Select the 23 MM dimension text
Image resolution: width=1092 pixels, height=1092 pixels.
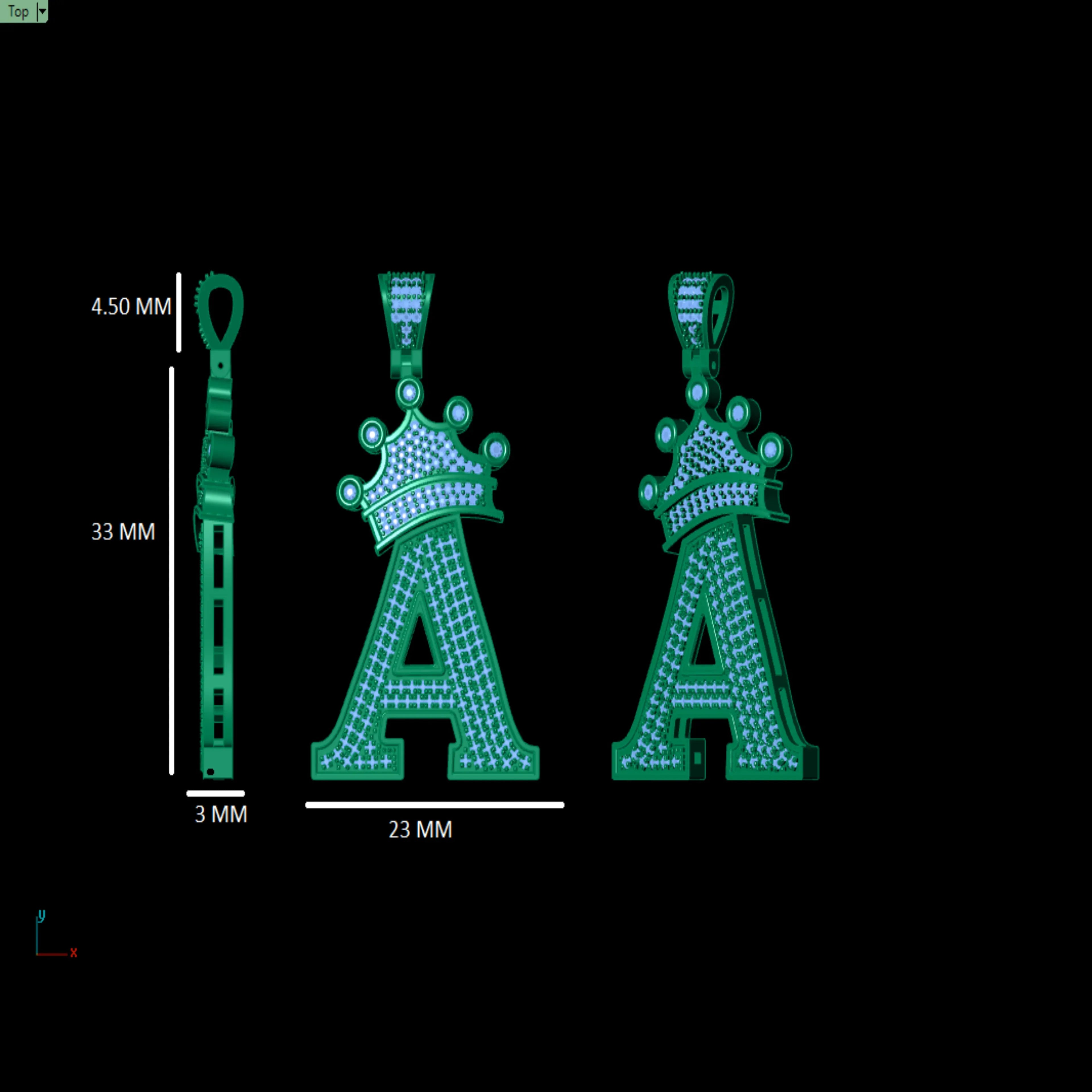(x=421, y=830)
